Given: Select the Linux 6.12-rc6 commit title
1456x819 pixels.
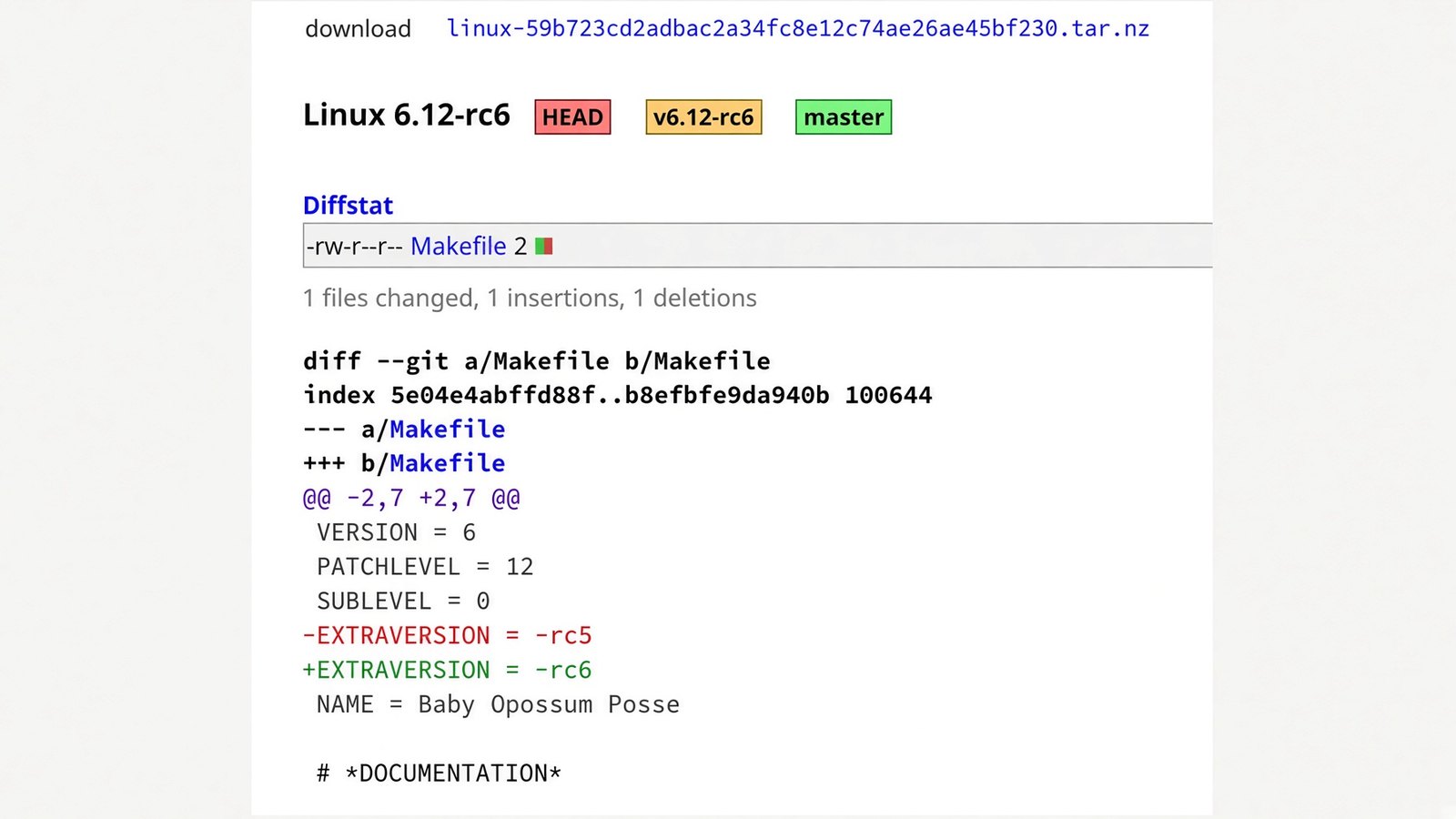Looking at the screenshot, I should [x=407, y=115].
